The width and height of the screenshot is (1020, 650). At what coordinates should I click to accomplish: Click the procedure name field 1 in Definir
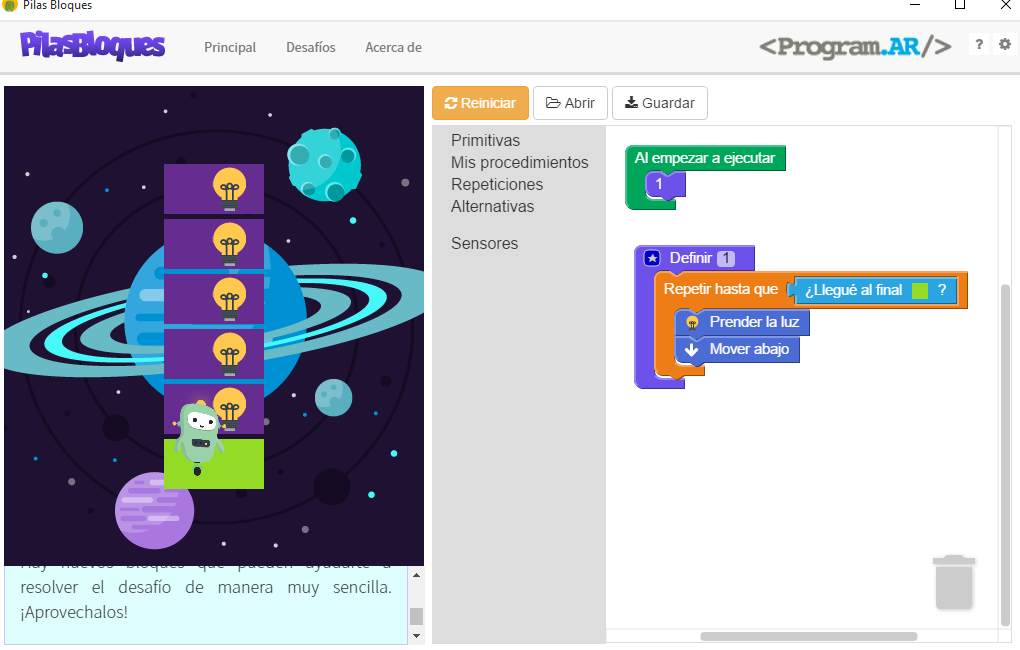point(726,258)
